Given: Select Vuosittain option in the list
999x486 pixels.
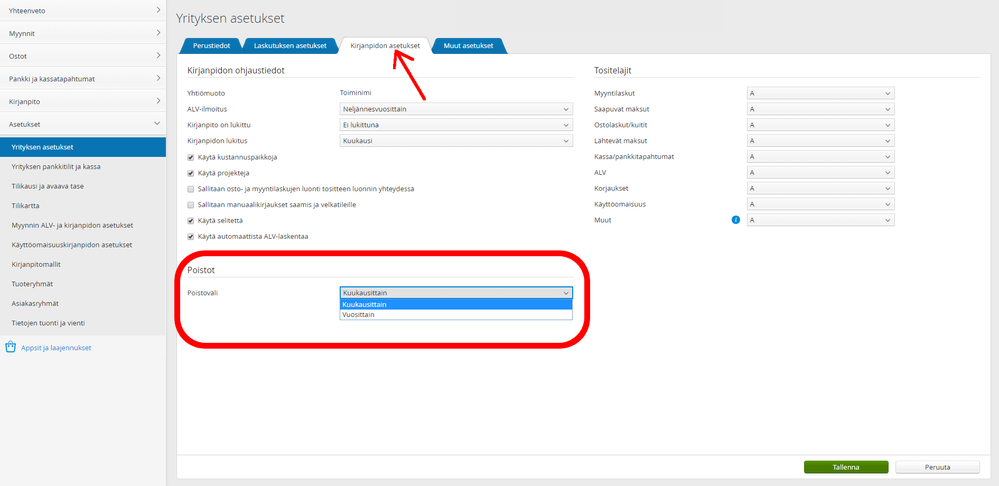Looking at the screenshot, I should [456, 315].
